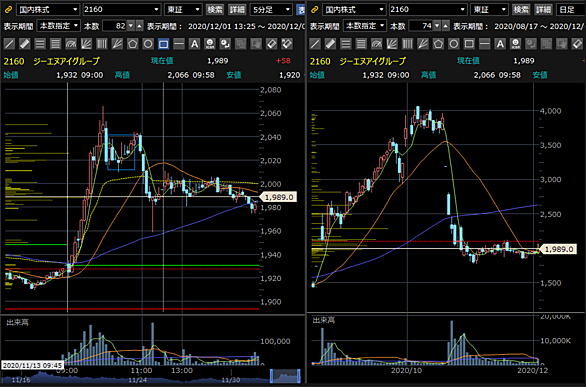
Task: Select the eraser tool in right chart toolbar
Action: click(x=577, y=44)
